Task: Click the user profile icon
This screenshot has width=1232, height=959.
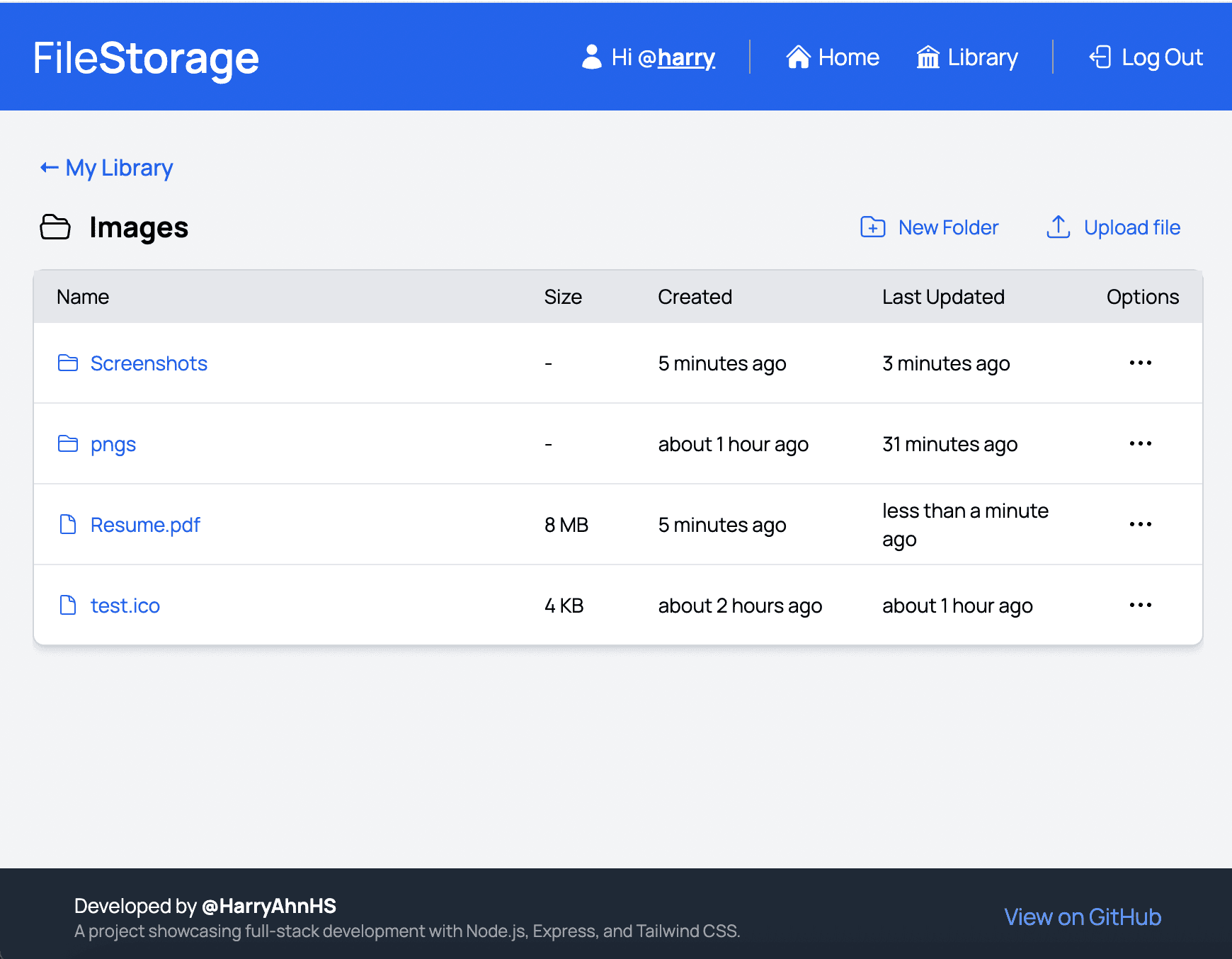Action: [591, 57]
